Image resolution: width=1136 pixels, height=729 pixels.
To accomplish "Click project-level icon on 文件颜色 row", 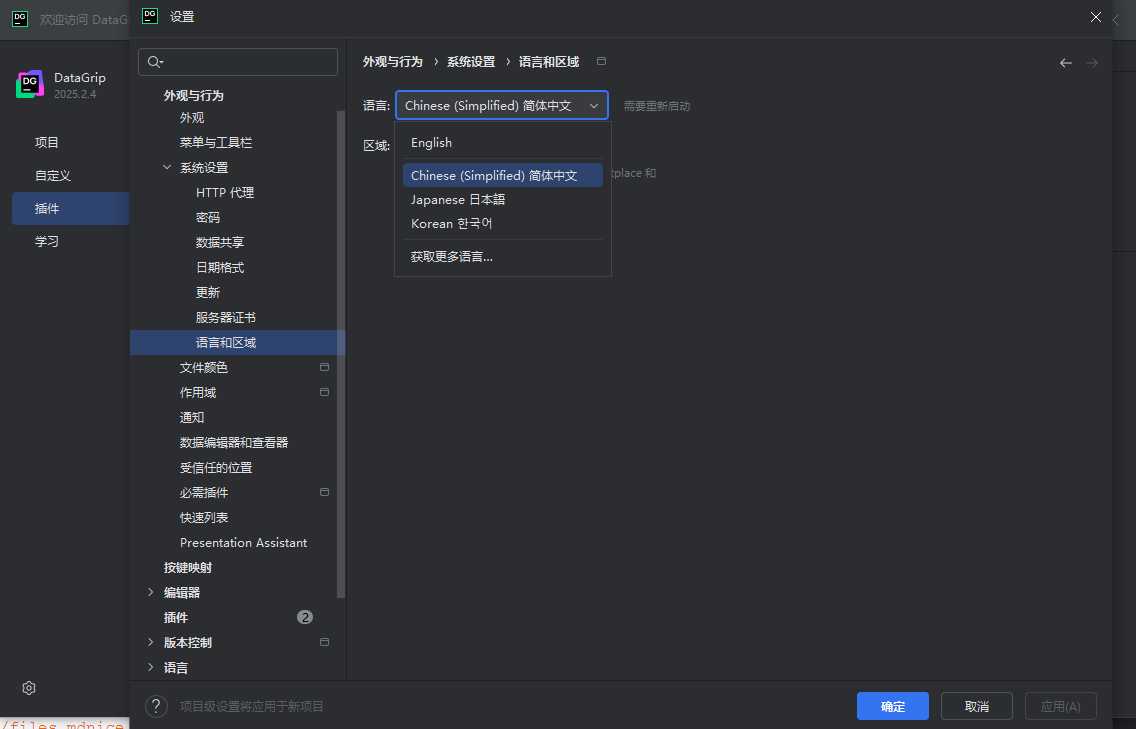I will (325, 367).
